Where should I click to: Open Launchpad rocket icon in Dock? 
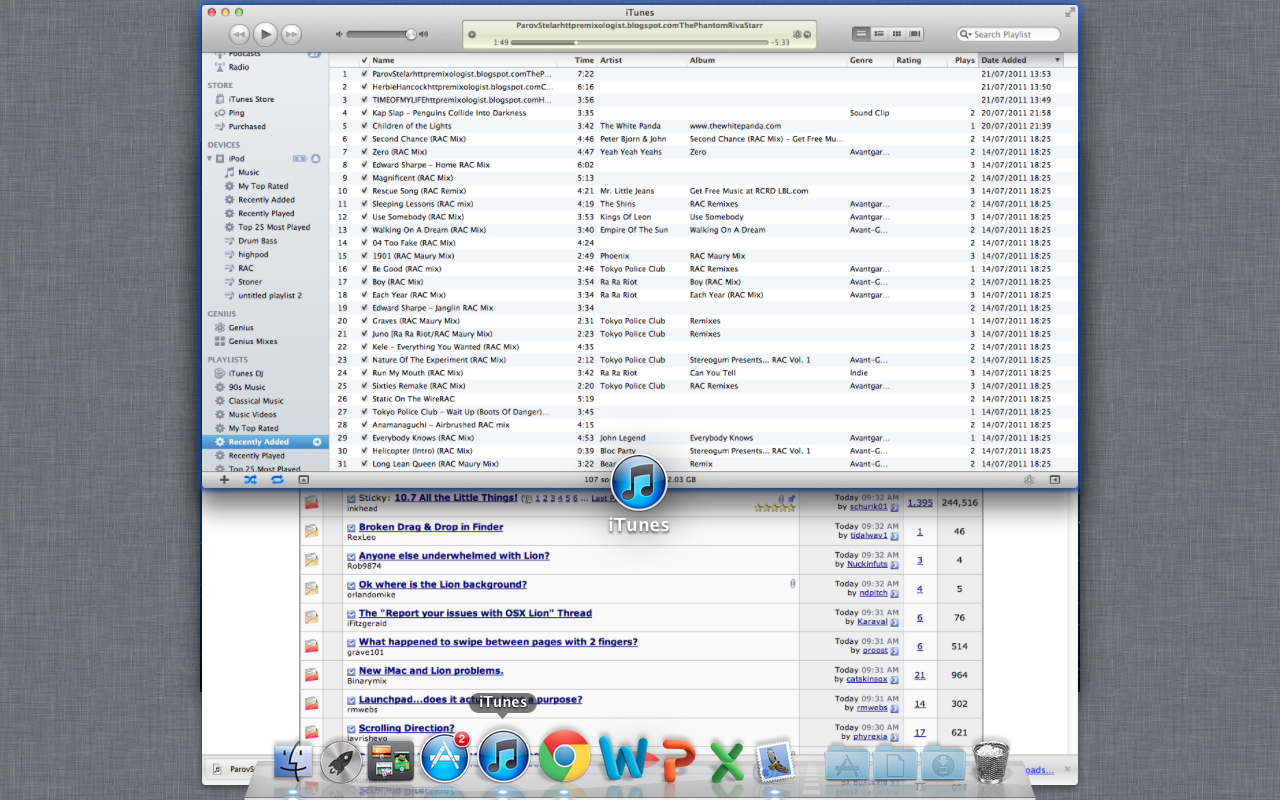(x=341, y=762)
